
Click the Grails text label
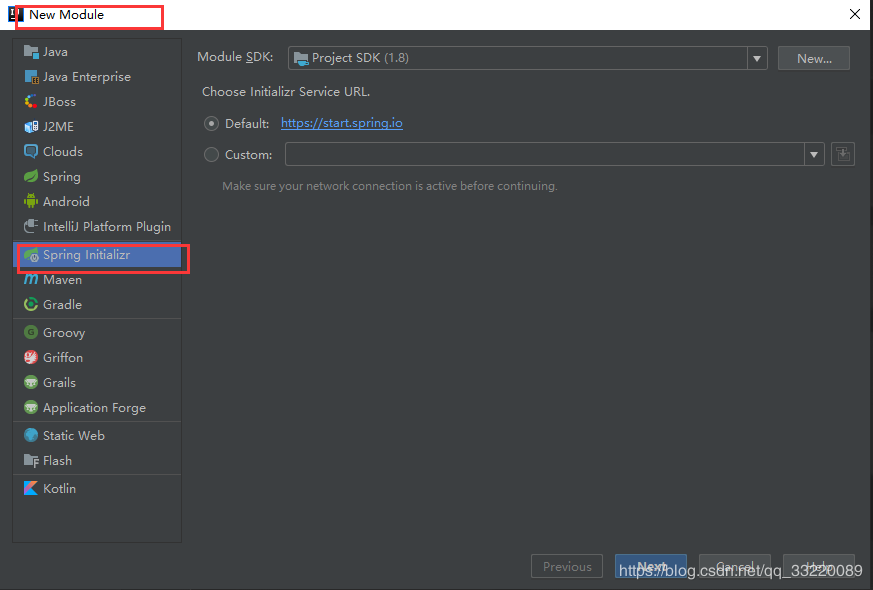tap(60, 382)
